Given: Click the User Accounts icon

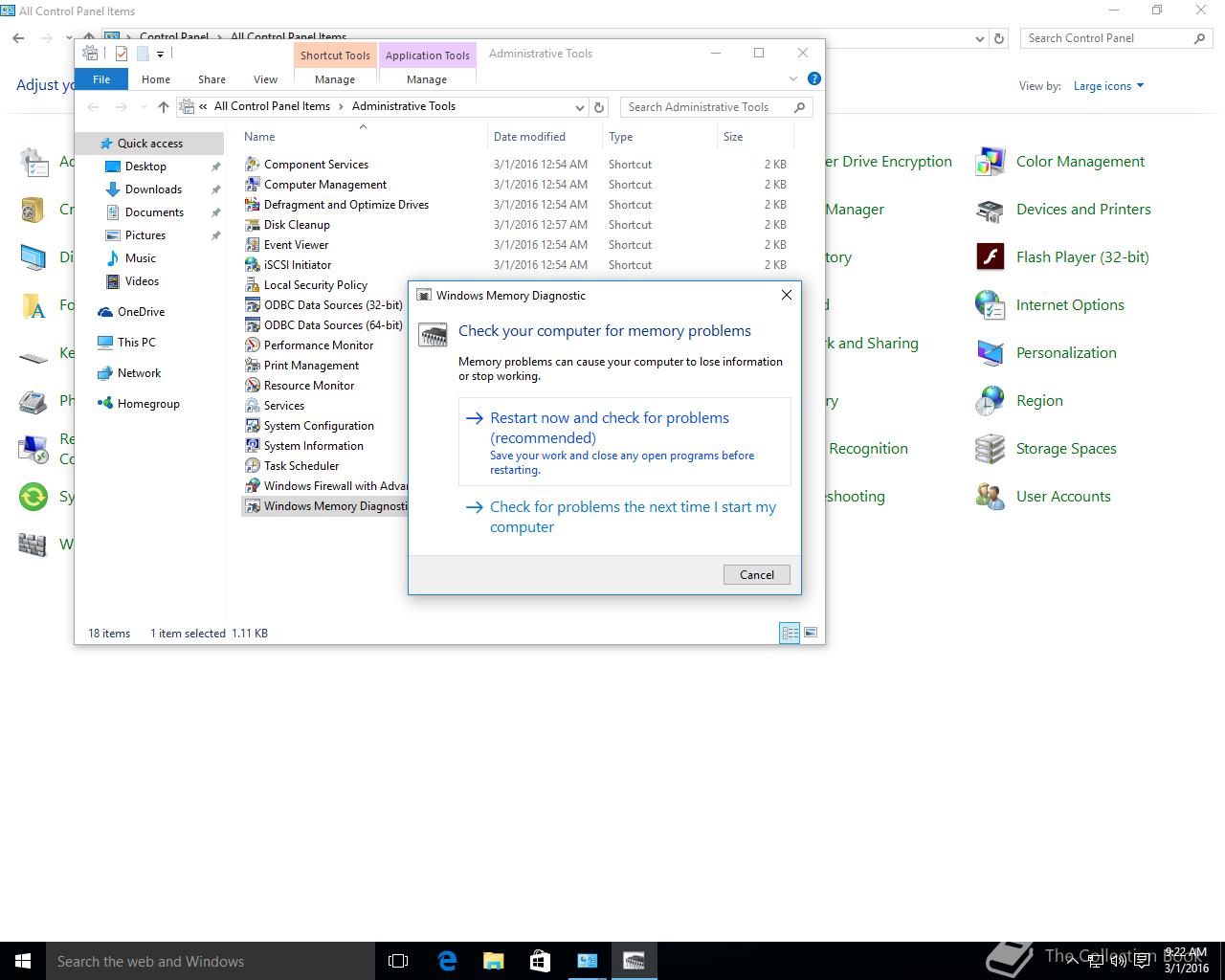Looking at the screenshot, I should (990, 497).
